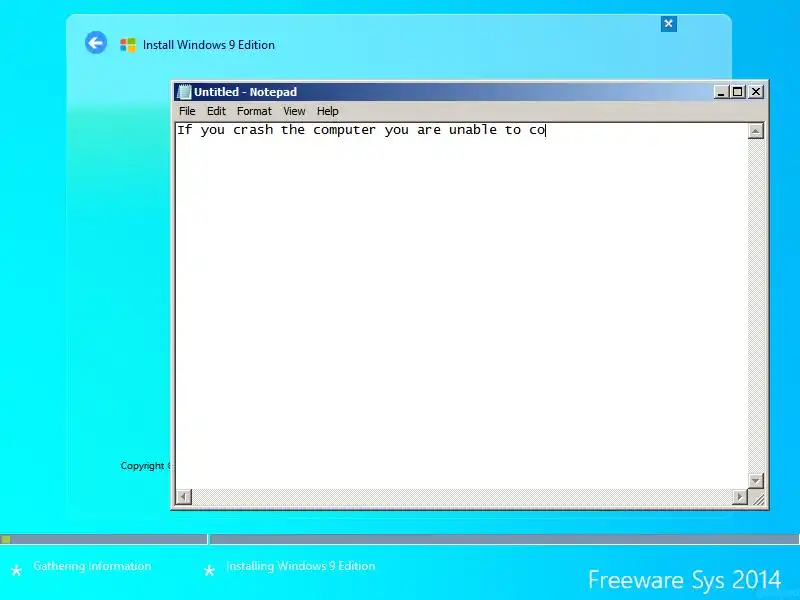Click the typed line "If you crash the computer"
The image size is (800, 600).
pos(361,130)
